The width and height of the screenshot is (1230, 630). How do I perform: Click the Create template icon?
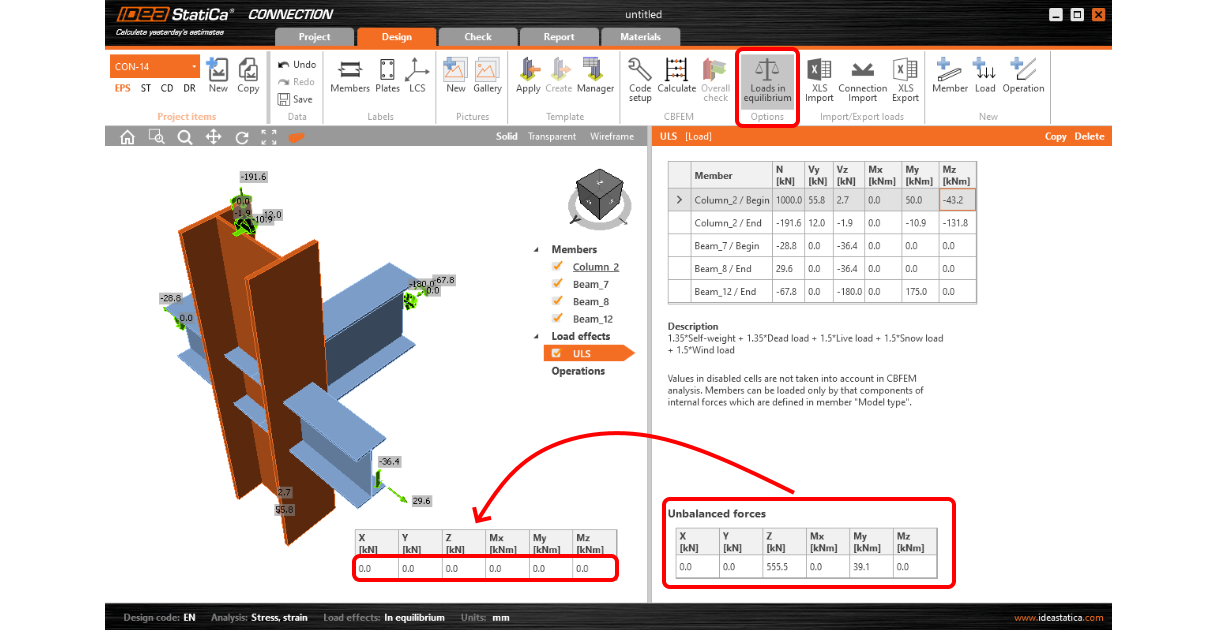click(x=558, y=76)
